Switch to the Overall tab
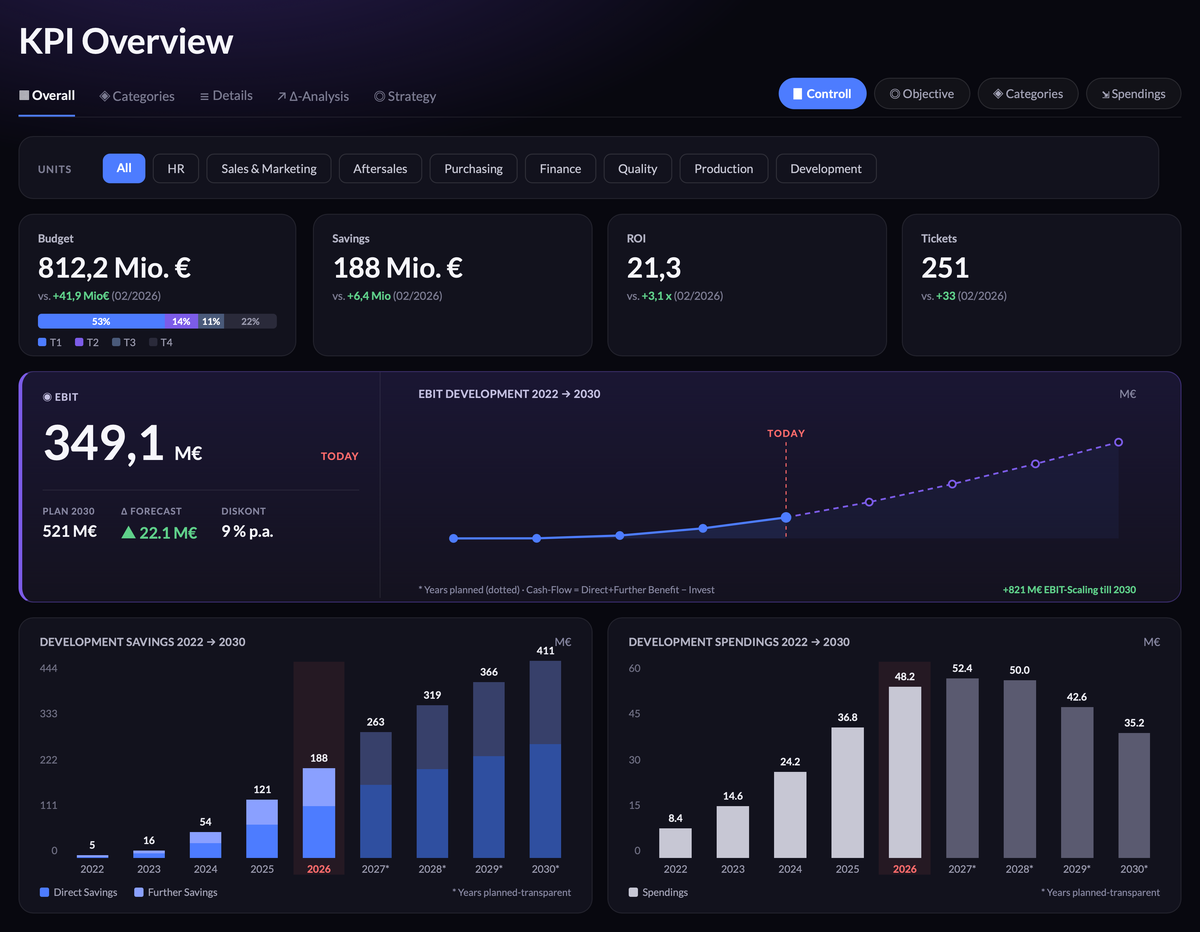The height and width of the screenshot is (932, 1200). (47, 96)
